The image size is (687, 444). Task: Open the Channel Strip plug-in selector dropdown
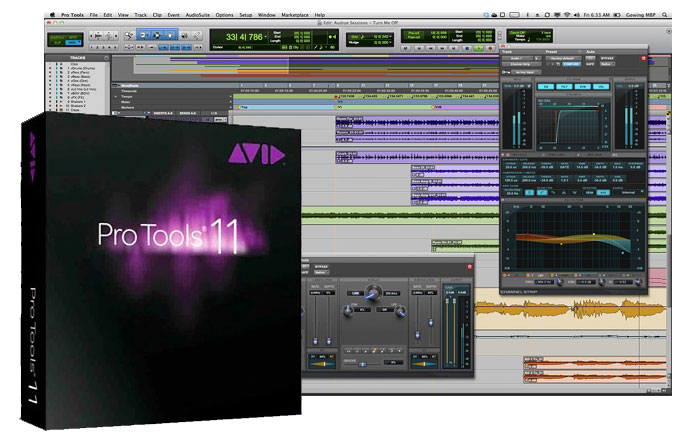tap(521, 64)
